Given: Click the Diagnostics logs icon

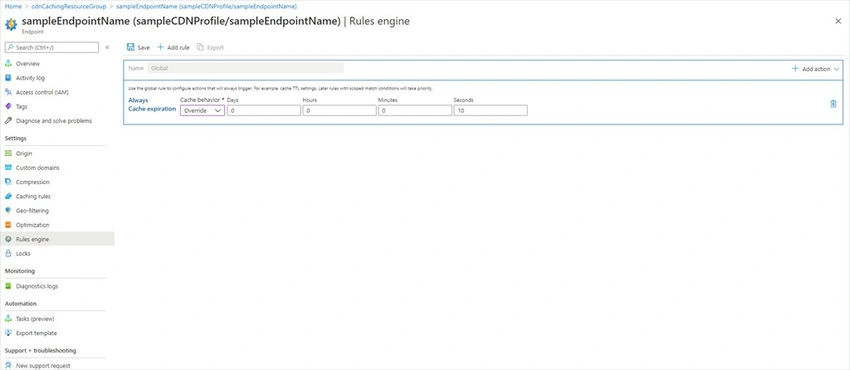Looking at the screenshot, I should [8, 286].
